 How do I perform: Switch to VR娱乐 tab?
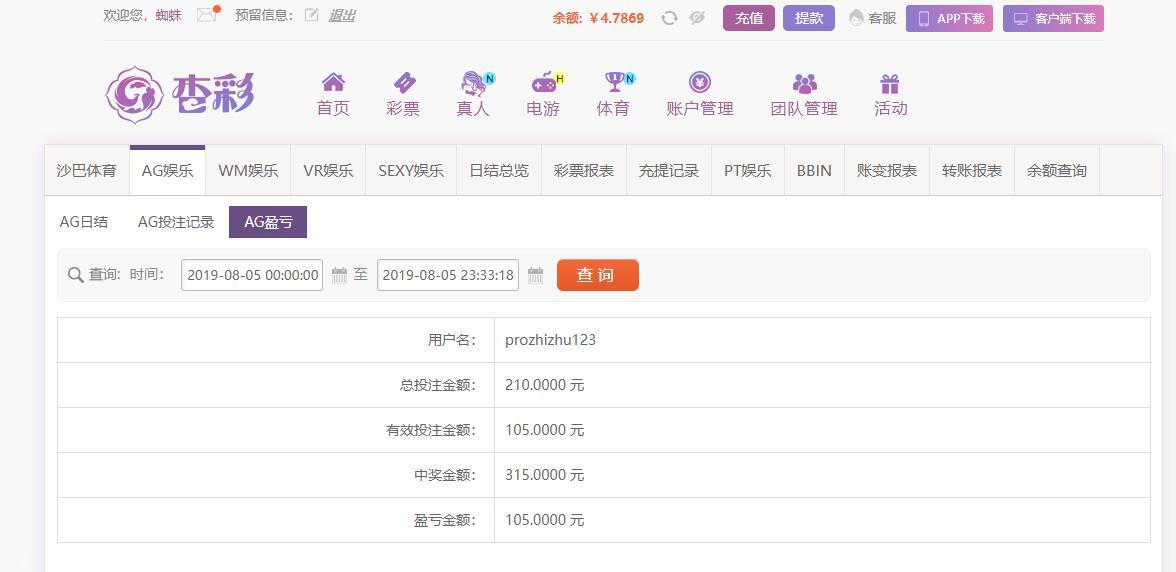[x=328, y=170]
